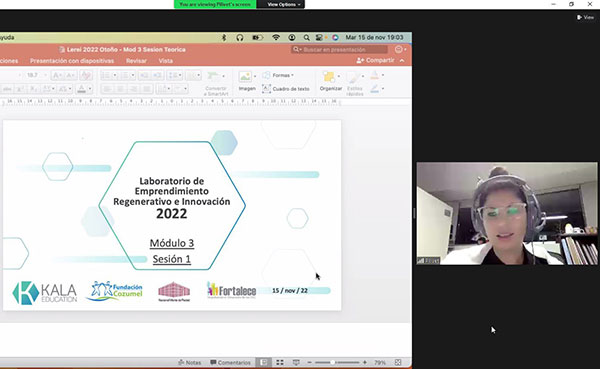
Task: Adjust the zoom slider handle
Action: pyautogui.click(x=332, y=362)
